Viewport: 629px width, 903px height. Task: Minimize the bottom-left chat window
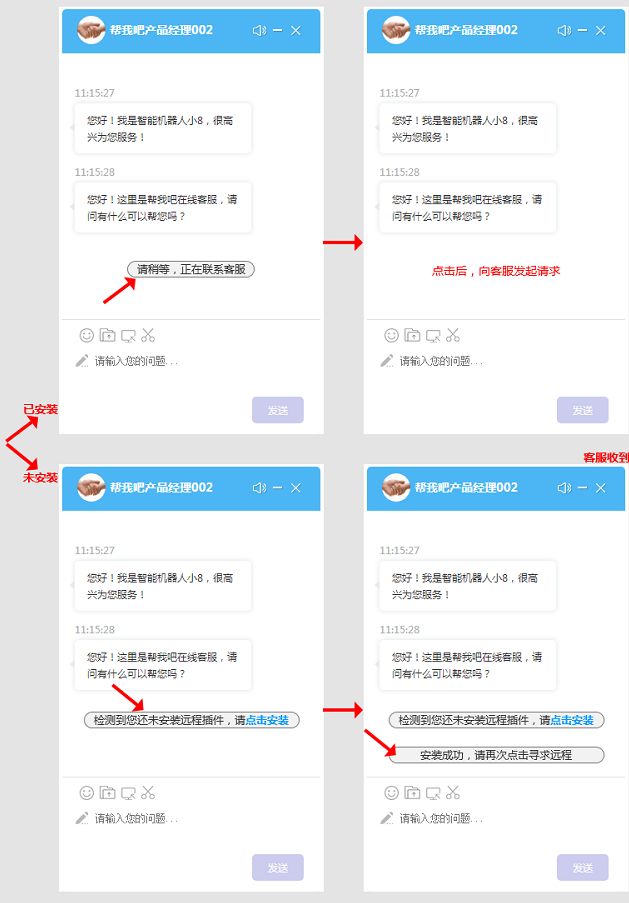coord(278,488)
